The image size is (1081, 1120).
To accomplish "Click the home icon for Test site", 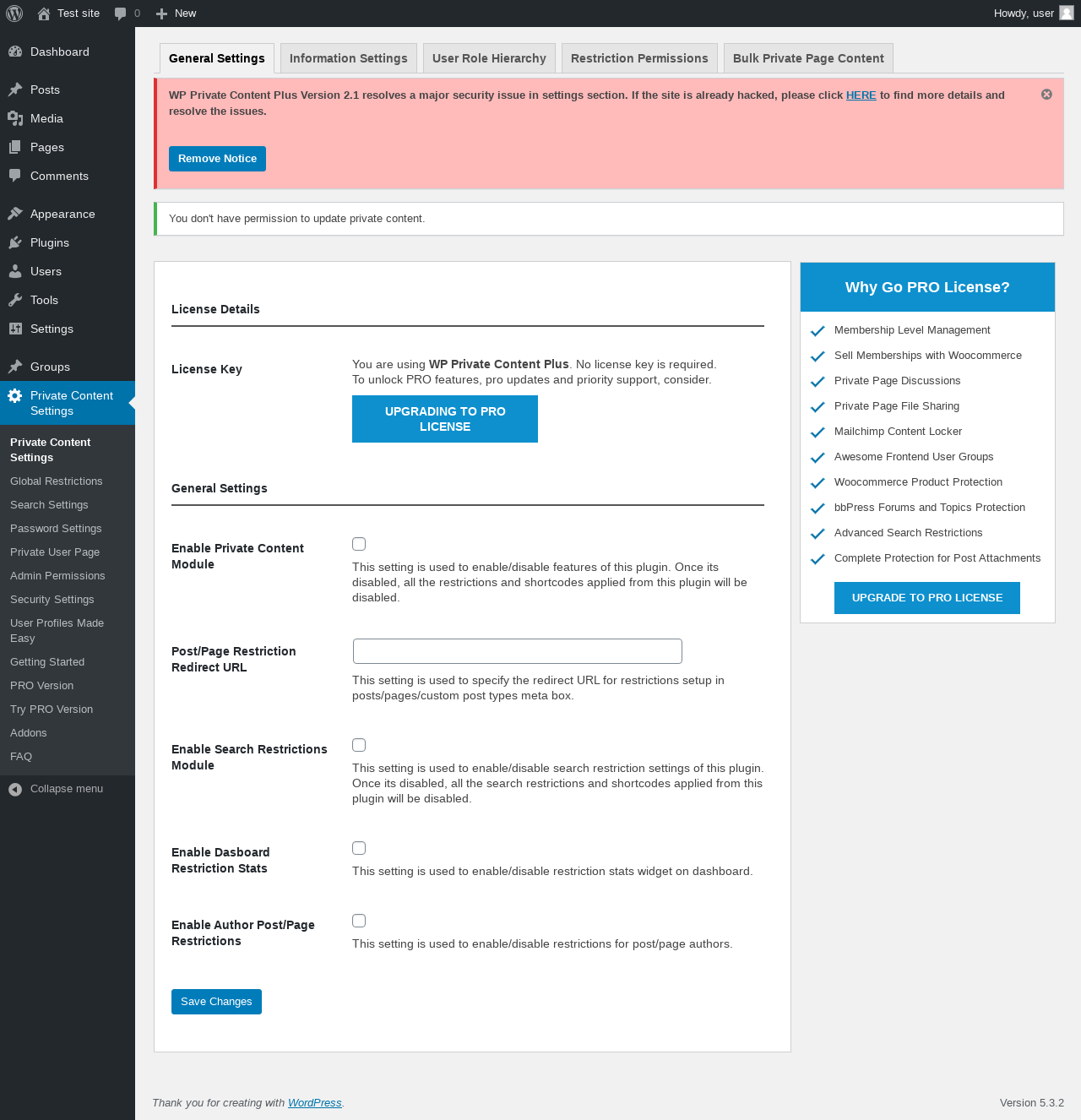I will coord(44,14).
